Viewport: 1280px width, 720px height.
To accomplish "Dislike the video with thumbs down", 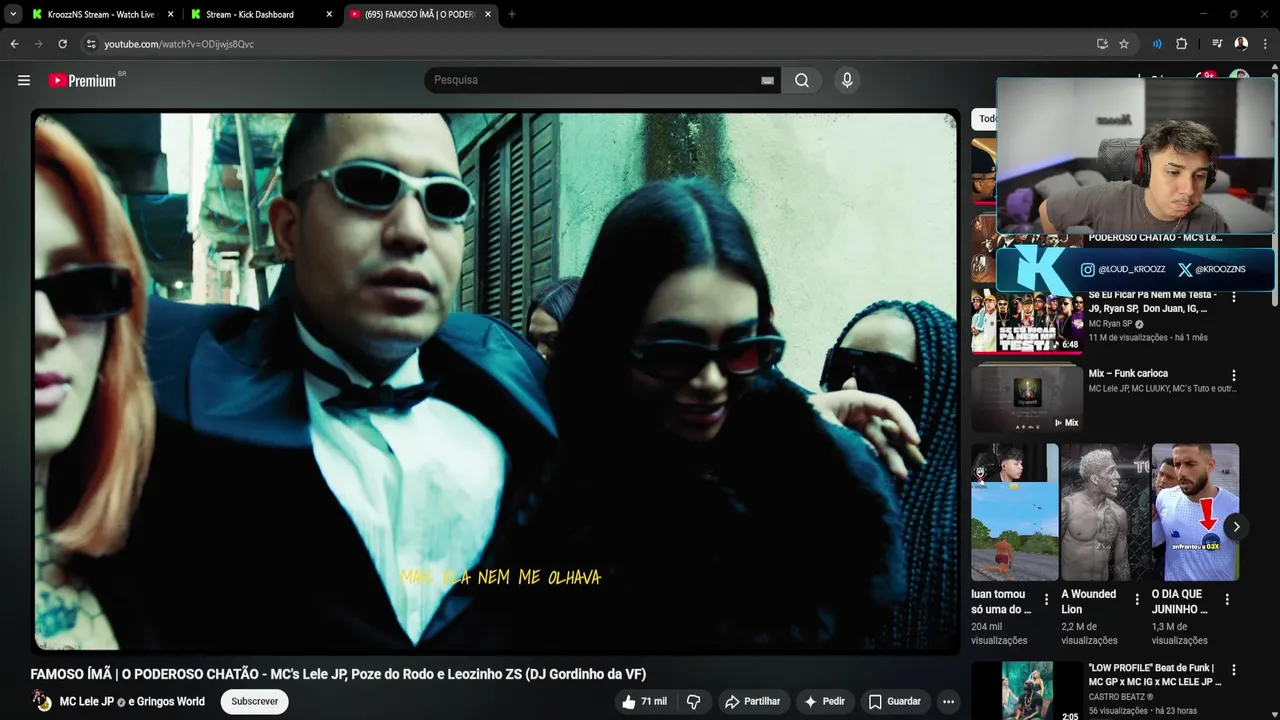I will [x=693, y=702].
